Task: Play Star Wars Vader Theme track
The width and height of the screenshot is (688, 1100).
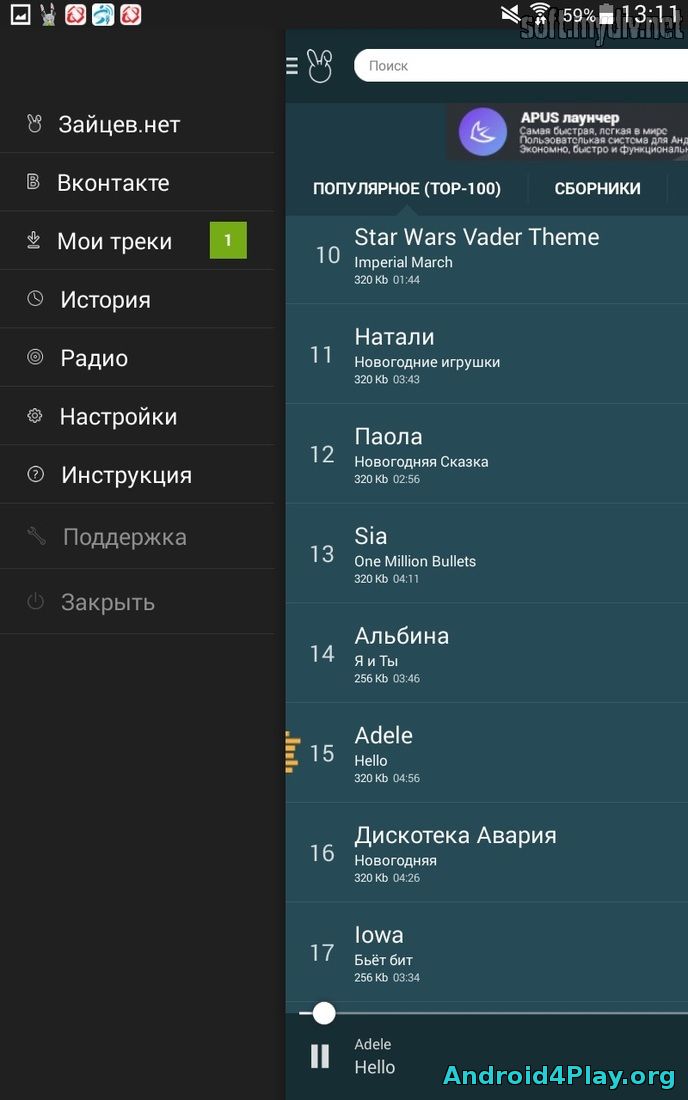Action: [487, 255]
